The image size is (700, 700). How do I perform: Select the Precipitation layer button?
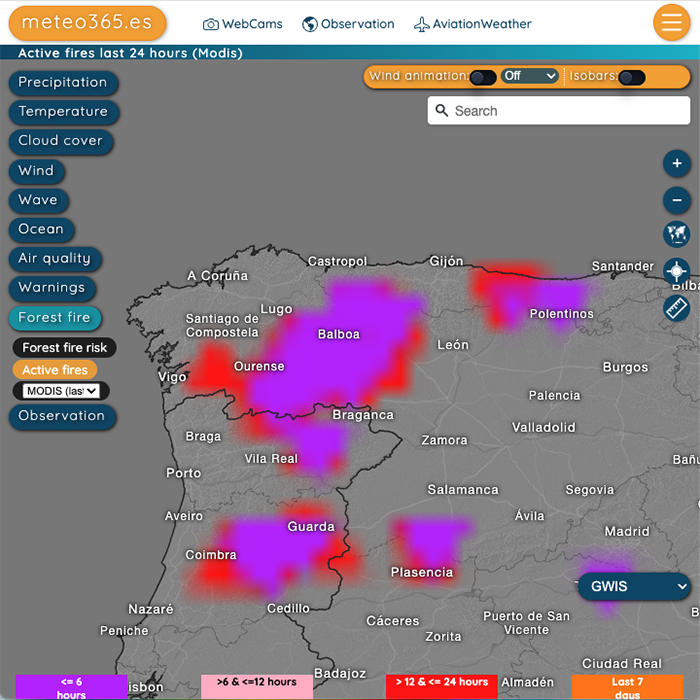(x=63, y=83)
